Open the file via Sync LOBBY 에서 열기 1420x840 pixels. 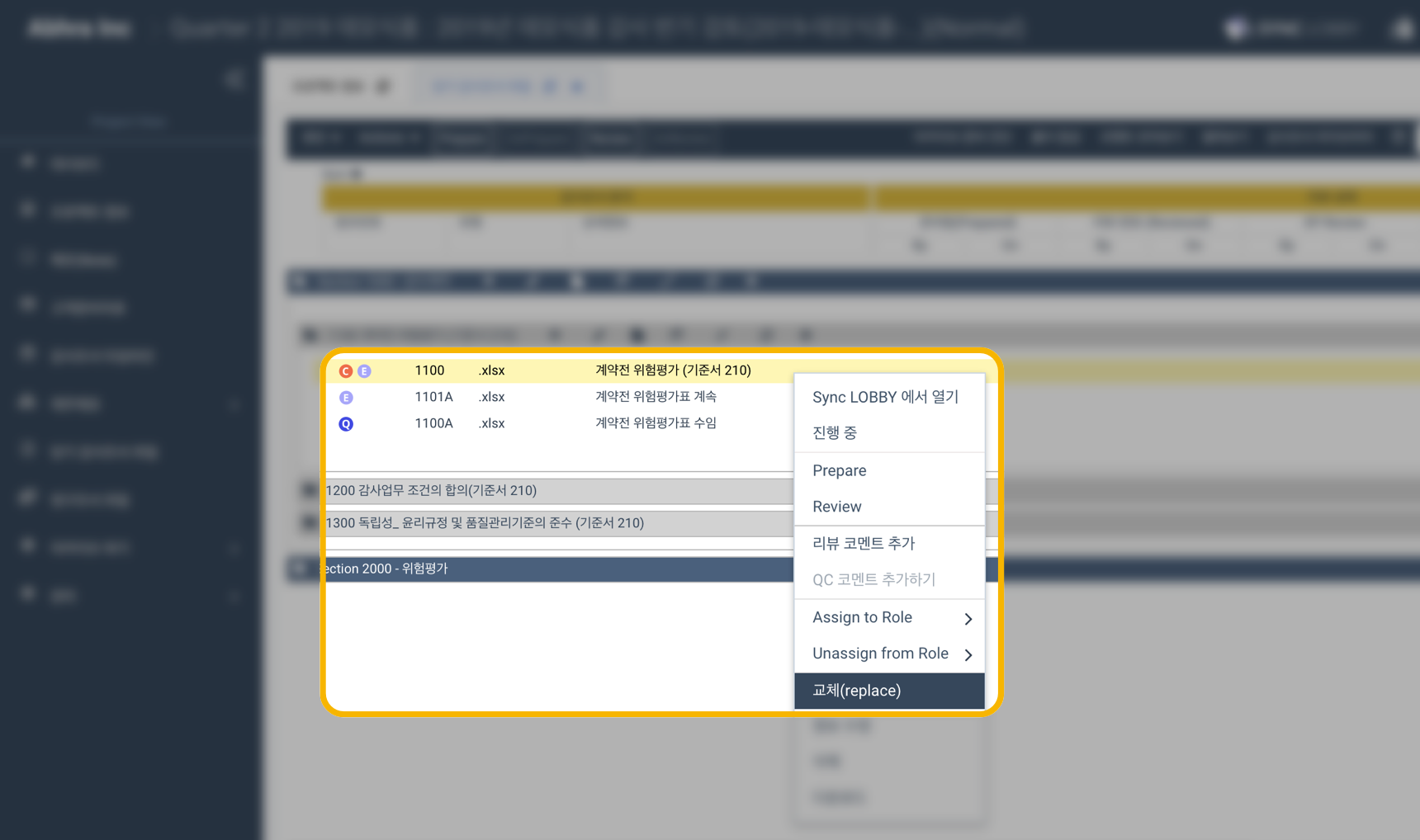pyautogui.click(x=885, y=397)
